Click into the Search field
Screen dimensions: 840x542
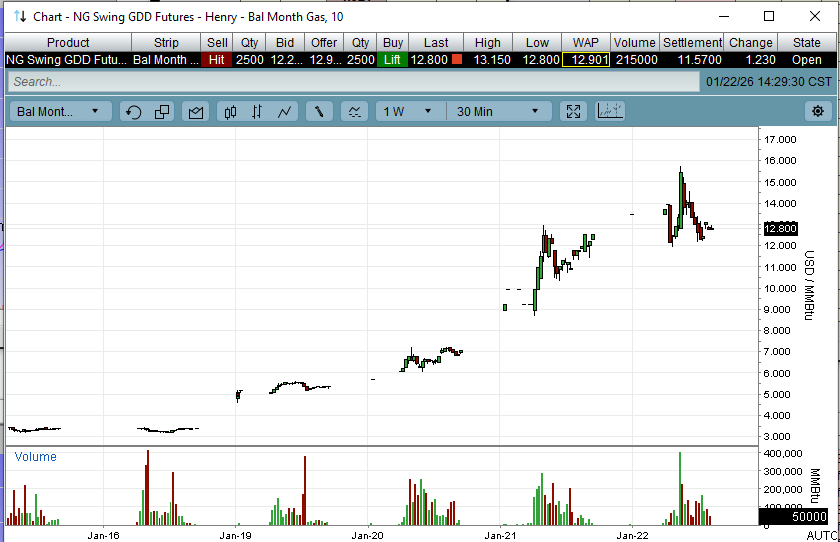pyautogui.click(x=353, y=82)
